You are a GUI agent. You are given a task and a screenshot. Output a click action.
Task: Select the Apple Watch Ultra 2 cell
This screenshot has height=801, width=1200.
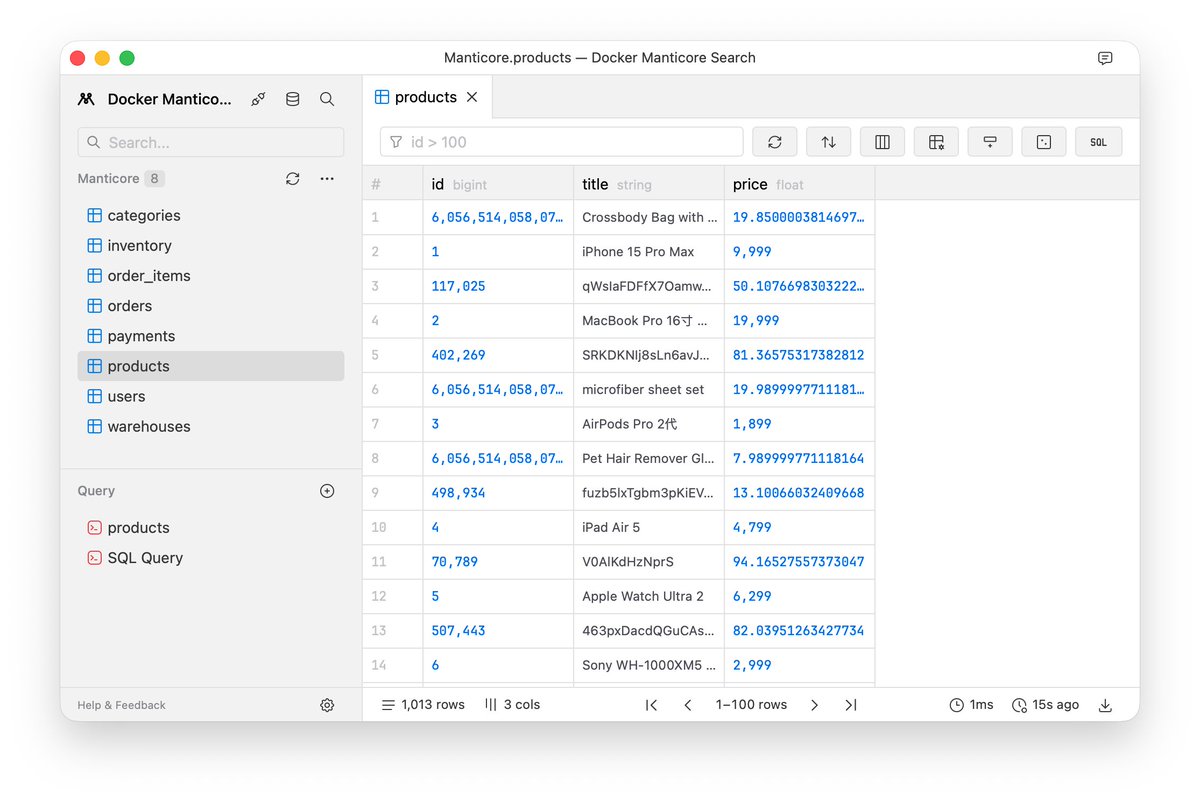[x=649, y=596]
